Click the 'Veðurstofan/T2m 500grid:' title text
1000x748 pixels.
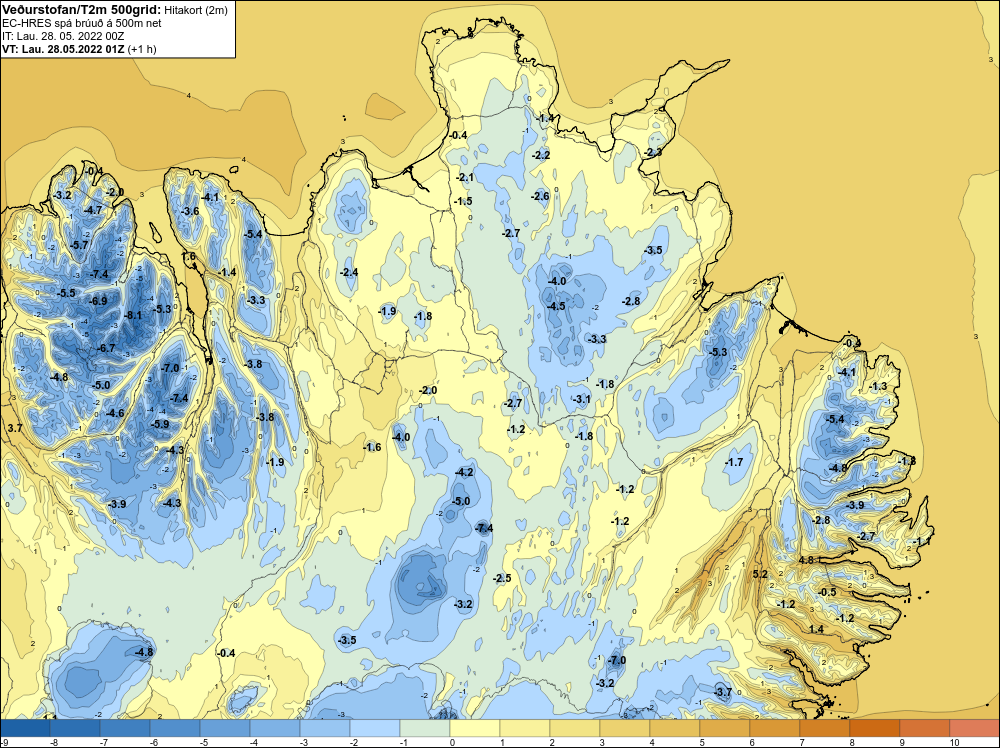click(80, 10)
